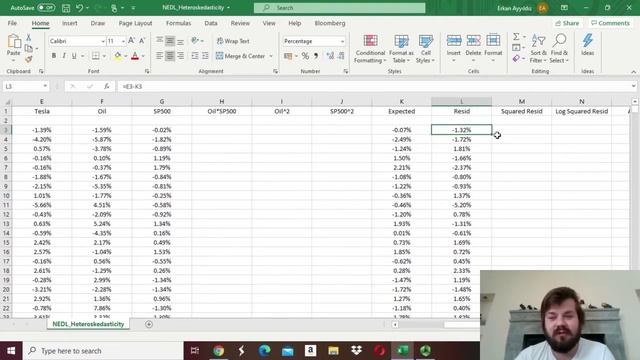Toggle center horizontal alignment

coord(170,56)
